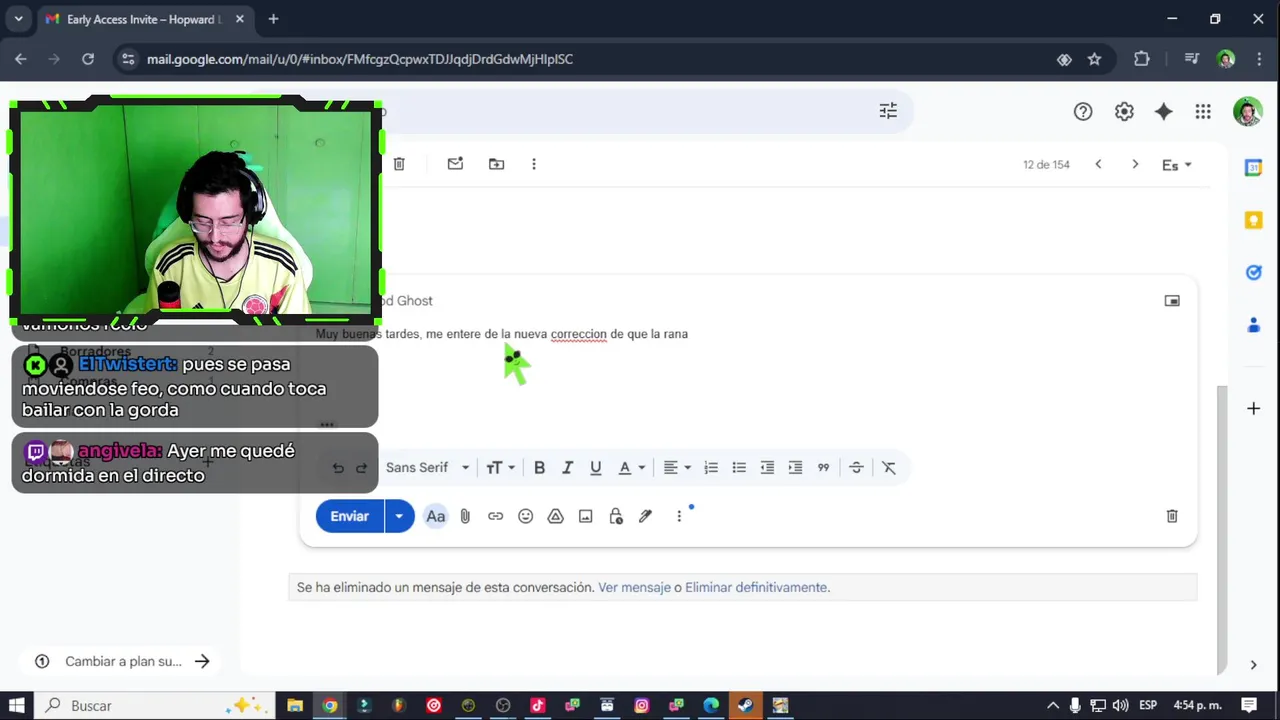The image size is (1280, 720).
Task: Open the input tools Es dropdown
Action: [x=1177, y=165]
